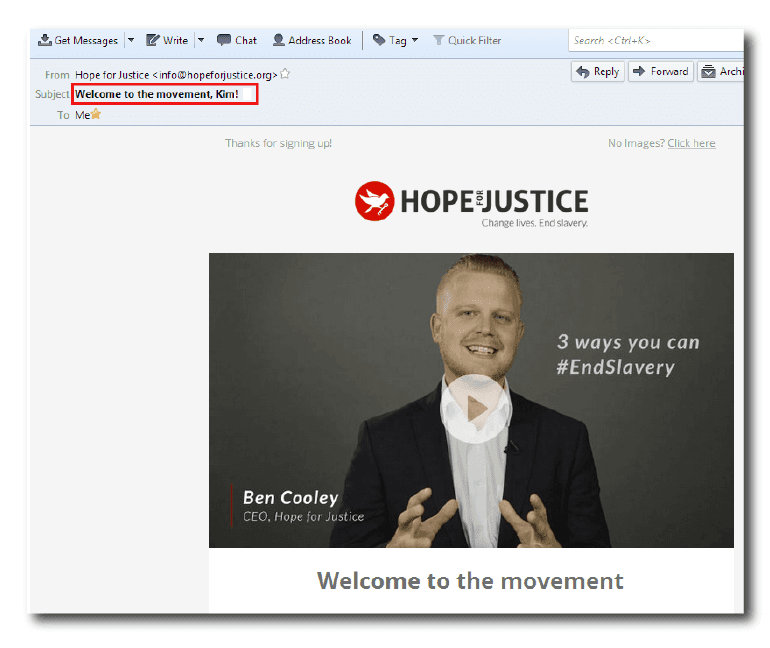770x648 pixels.
Task: Click the Hope for Justice bird logo
Action: click(x=374, y=201)
